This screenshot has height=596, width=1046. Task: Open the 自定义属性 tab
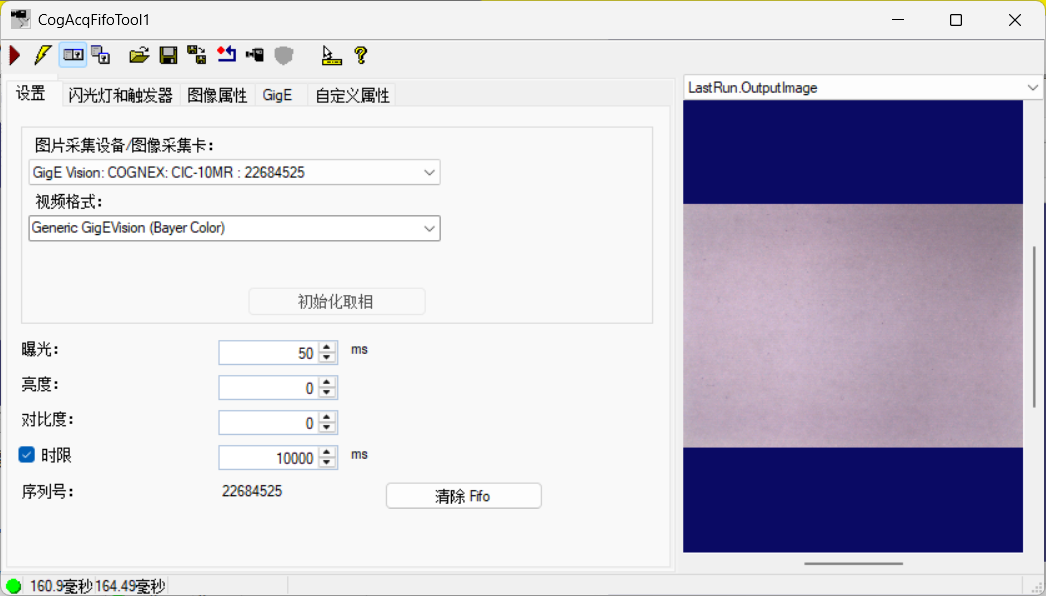352,95
